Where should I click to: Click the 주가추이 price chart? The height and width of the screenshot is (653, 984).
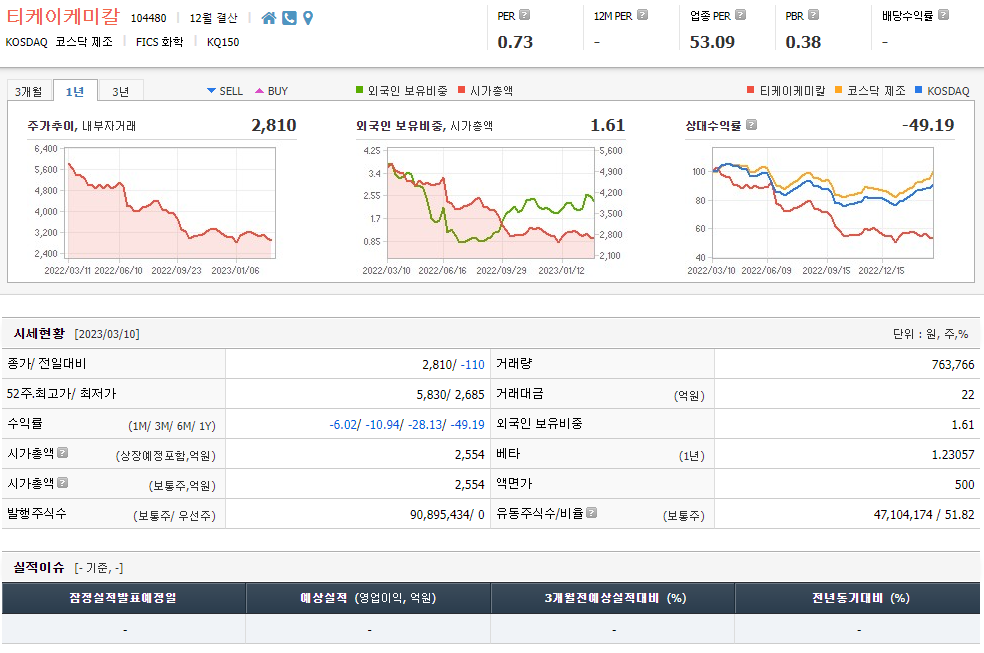pos(170,203)
